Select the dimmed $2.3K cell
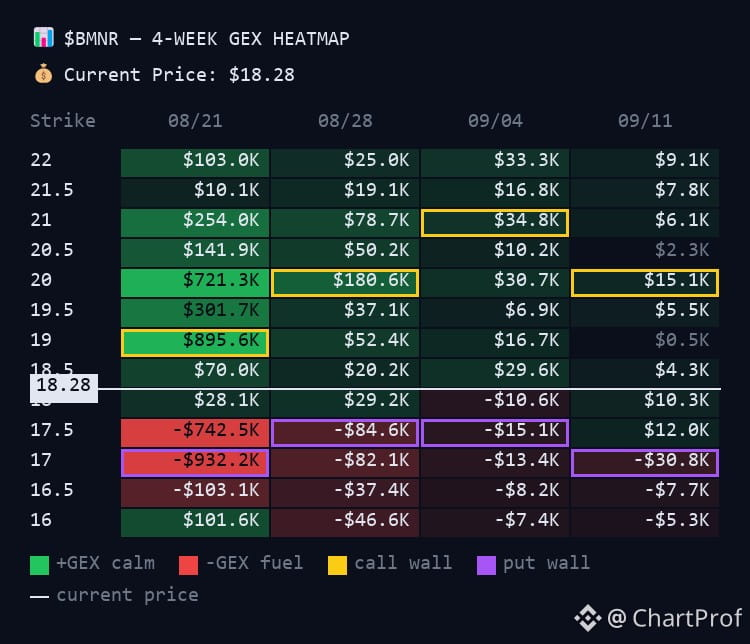The height and width of the screenshot is (644, 750). 645,253
